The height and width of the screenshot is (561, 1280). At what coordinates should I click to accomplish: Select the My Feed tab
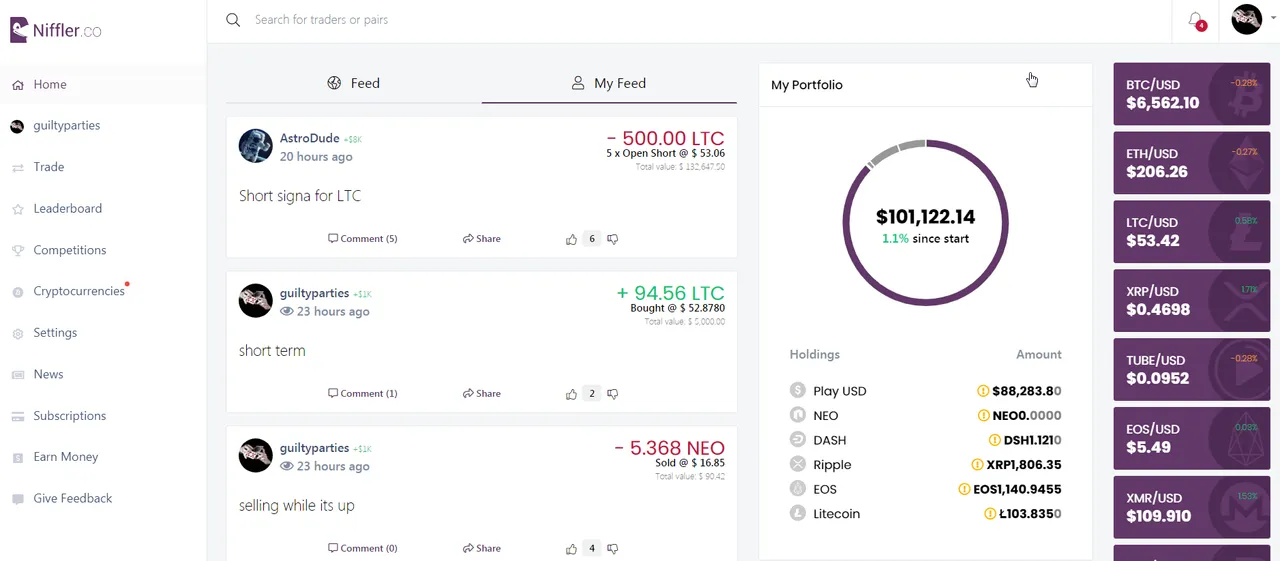point(609,83)
